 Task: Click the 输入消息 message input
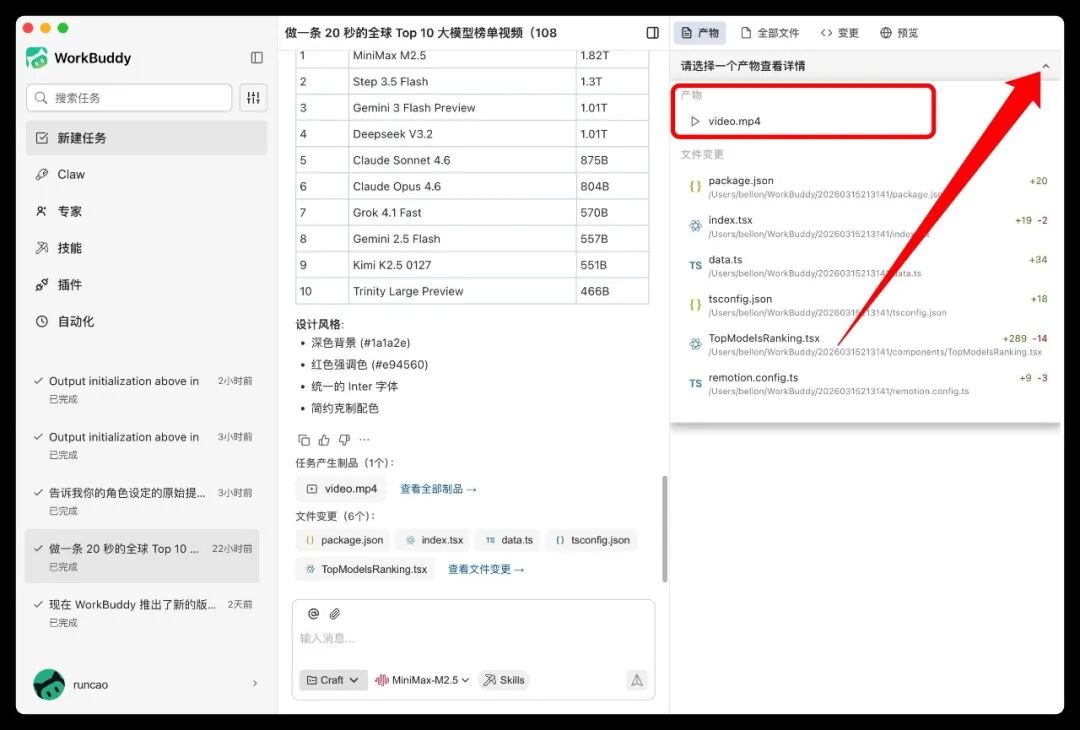(x=474, y=638)
